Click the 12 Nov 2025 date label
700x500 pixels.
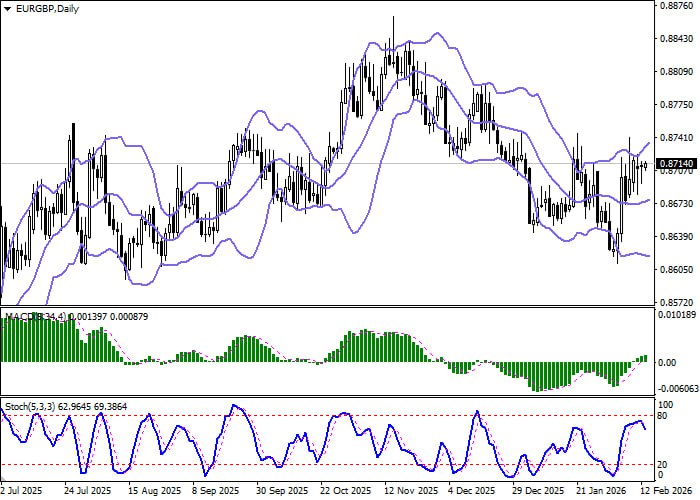coord(411,492)
